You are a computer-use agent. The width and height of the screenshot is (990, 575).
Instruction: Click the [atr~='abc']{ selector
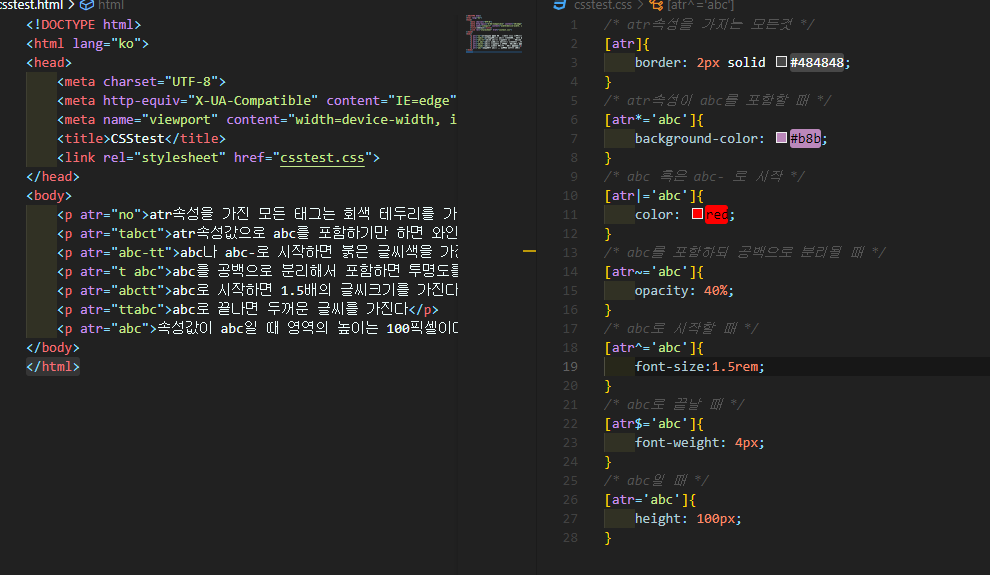pos(653,271)
